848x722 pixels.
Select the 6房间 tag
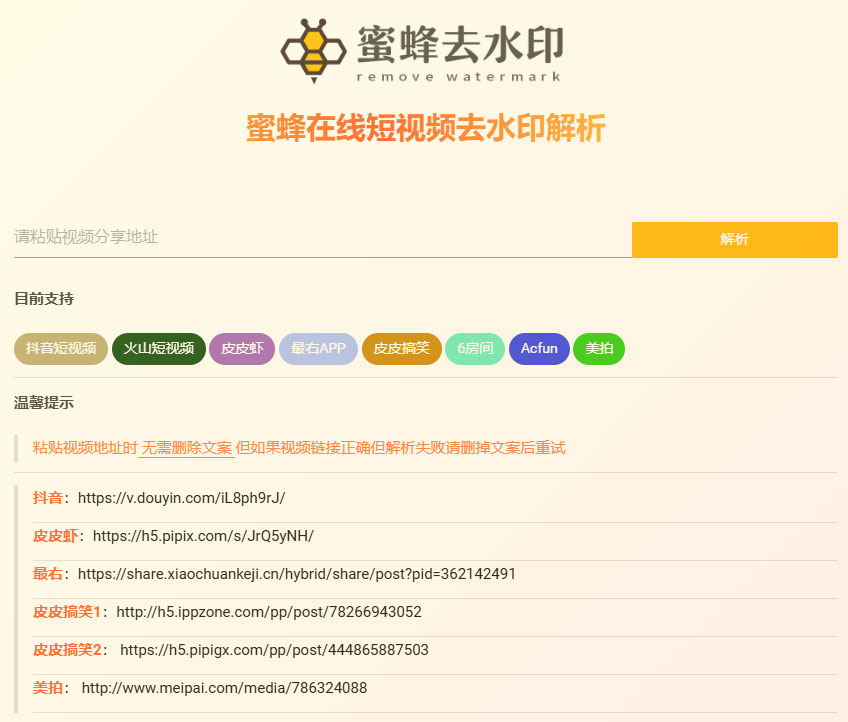pyautogui.click(x=475, y=349)
